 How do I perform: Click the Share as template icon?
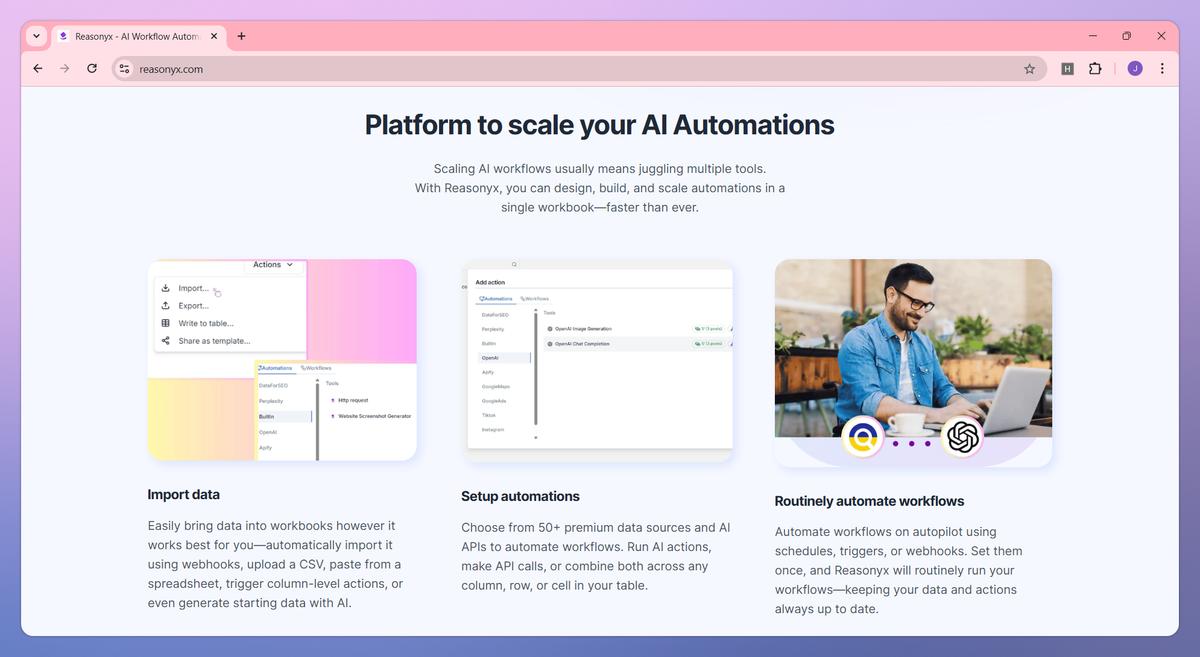[165, 341]
